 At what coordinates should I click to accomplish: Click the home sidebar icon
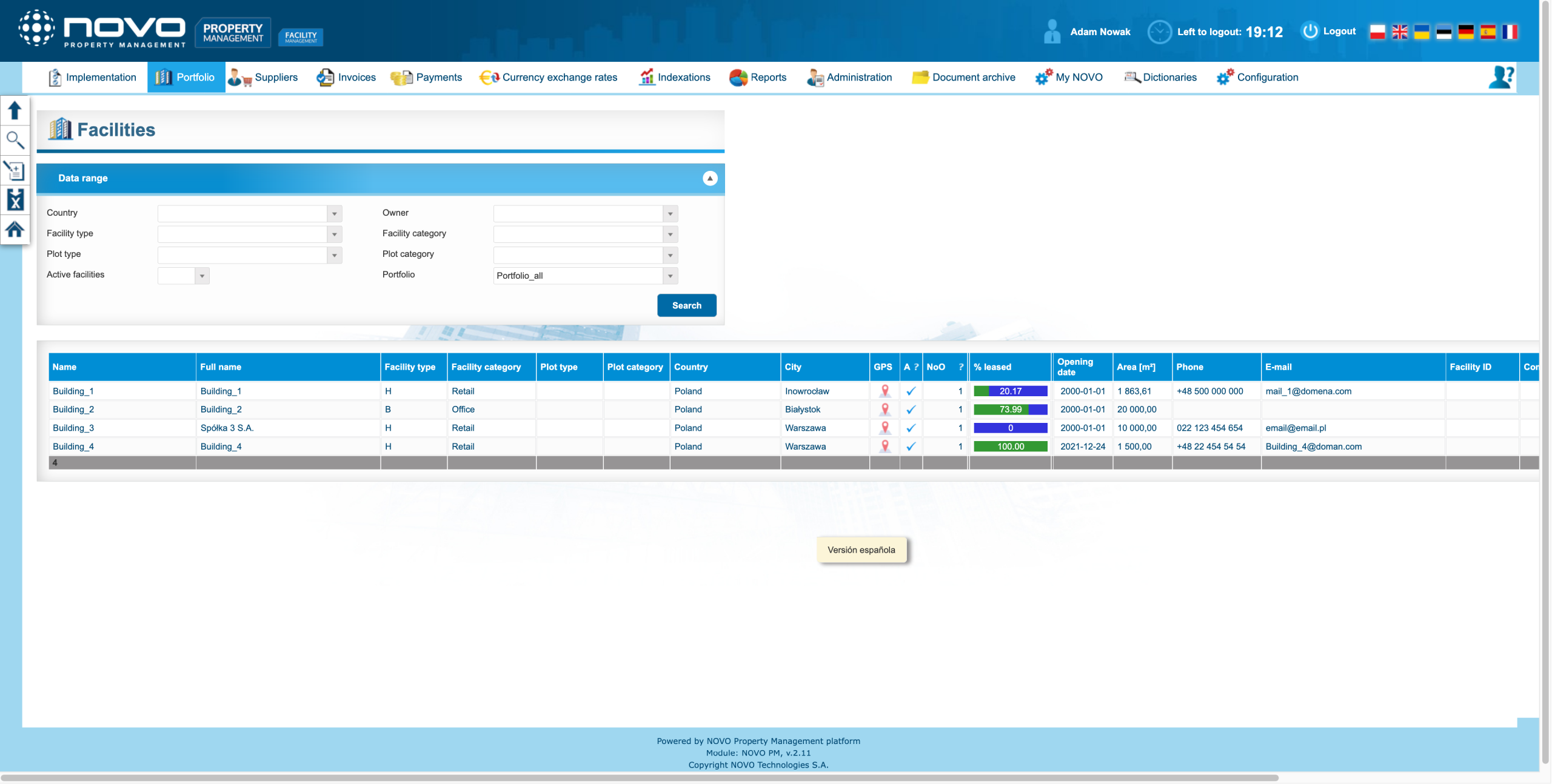(15, 229)
